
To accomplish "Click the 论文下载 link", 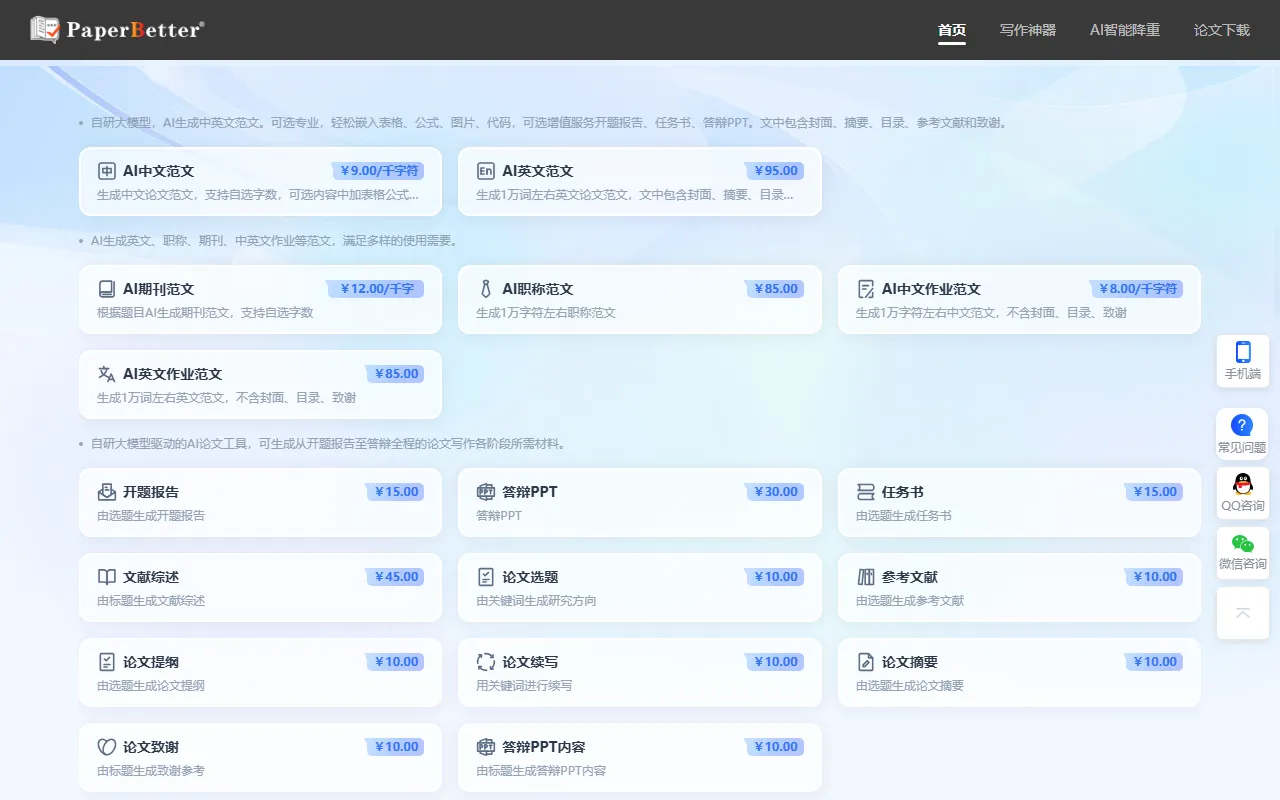I will (x=1221, y=31).
